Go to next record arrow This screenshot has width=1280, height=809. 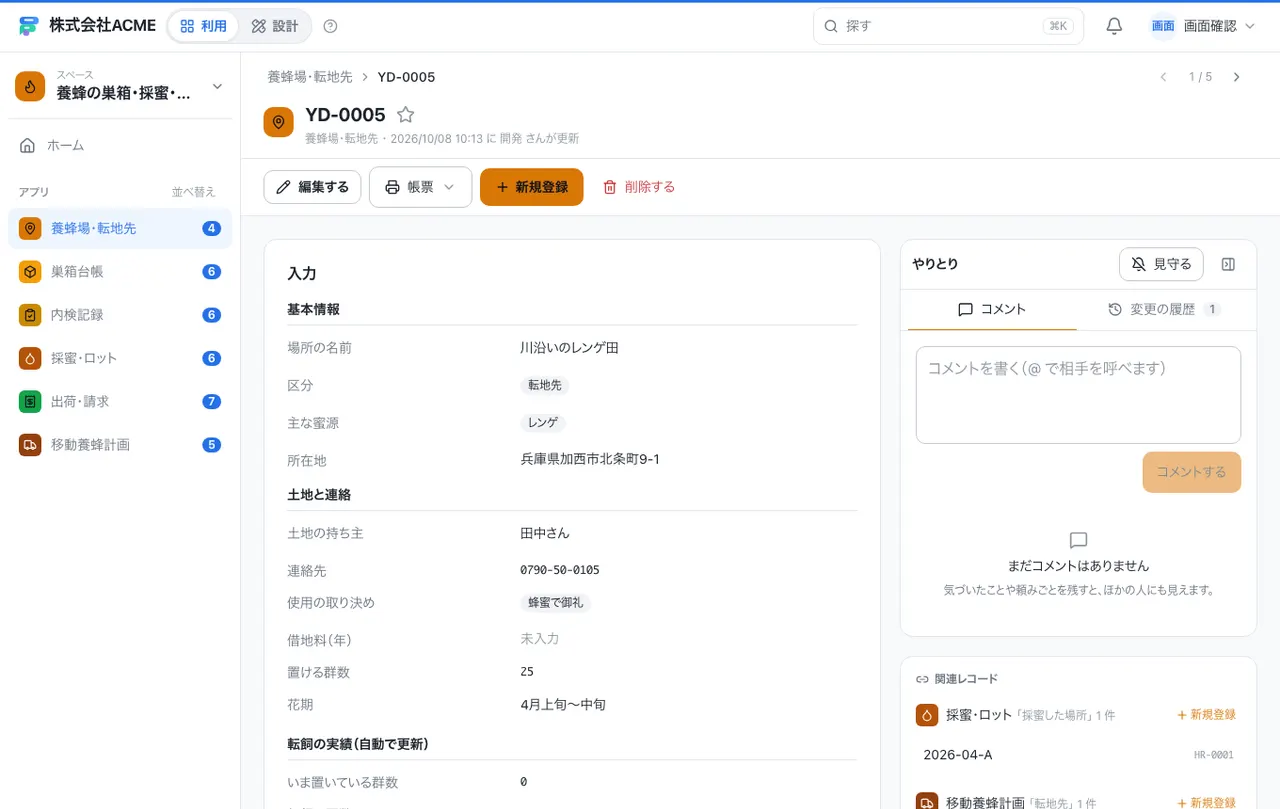pos(1237,77)
